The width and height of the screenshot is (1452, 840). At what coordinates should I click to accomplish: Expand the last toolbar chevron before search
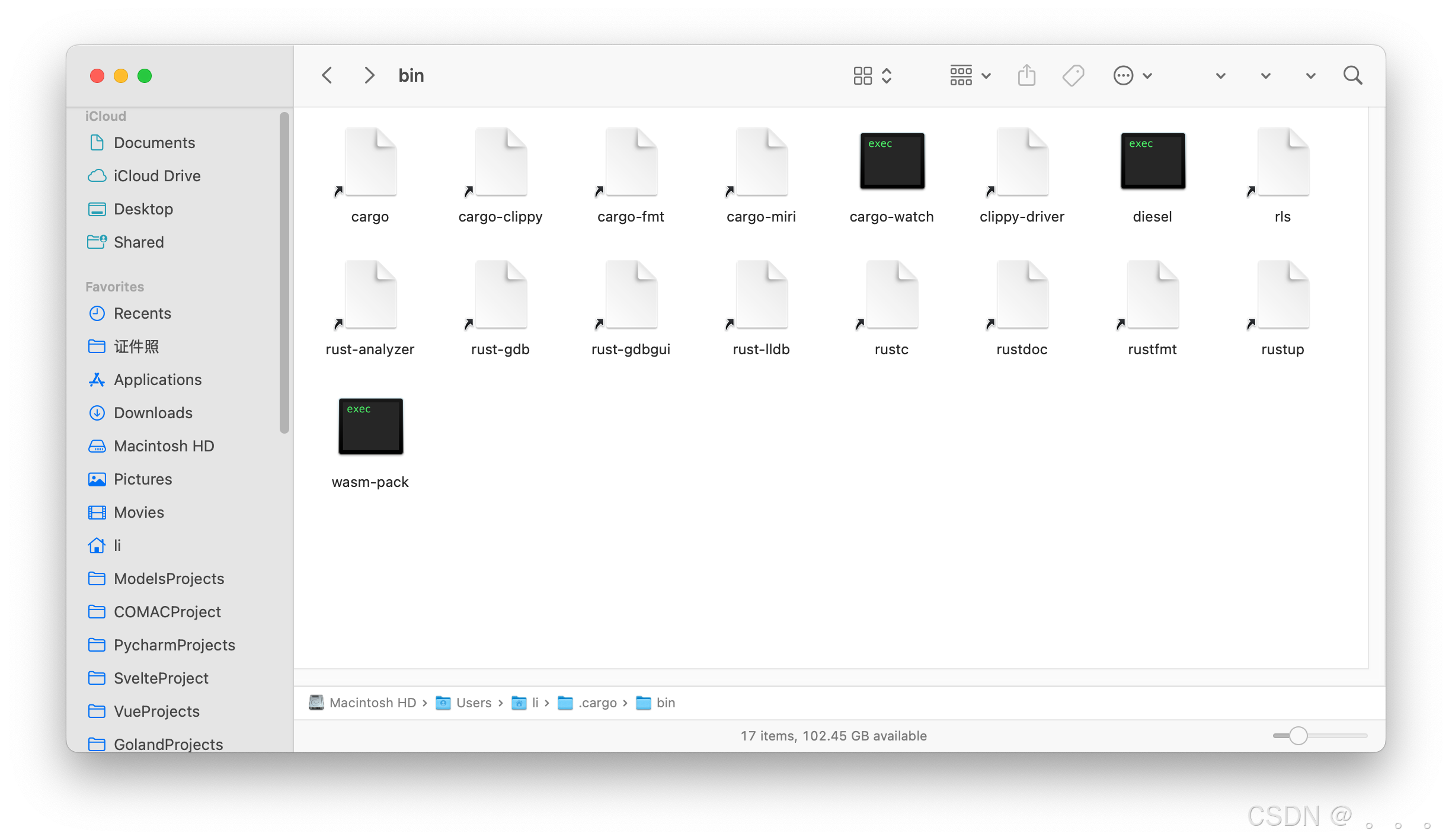point(1310,76)
